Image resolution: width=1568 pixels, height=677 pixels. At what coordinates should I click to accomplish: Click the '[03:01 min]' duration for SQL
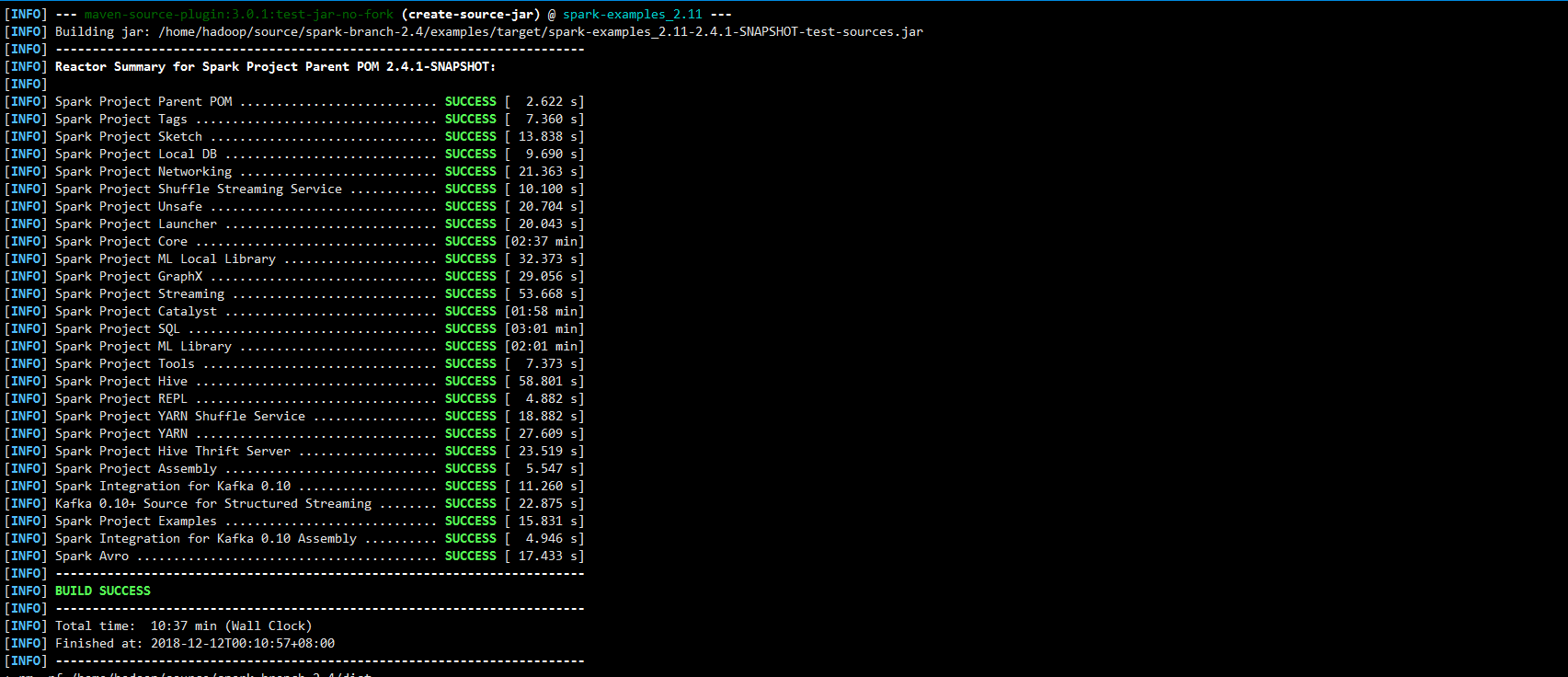point(544,329)
